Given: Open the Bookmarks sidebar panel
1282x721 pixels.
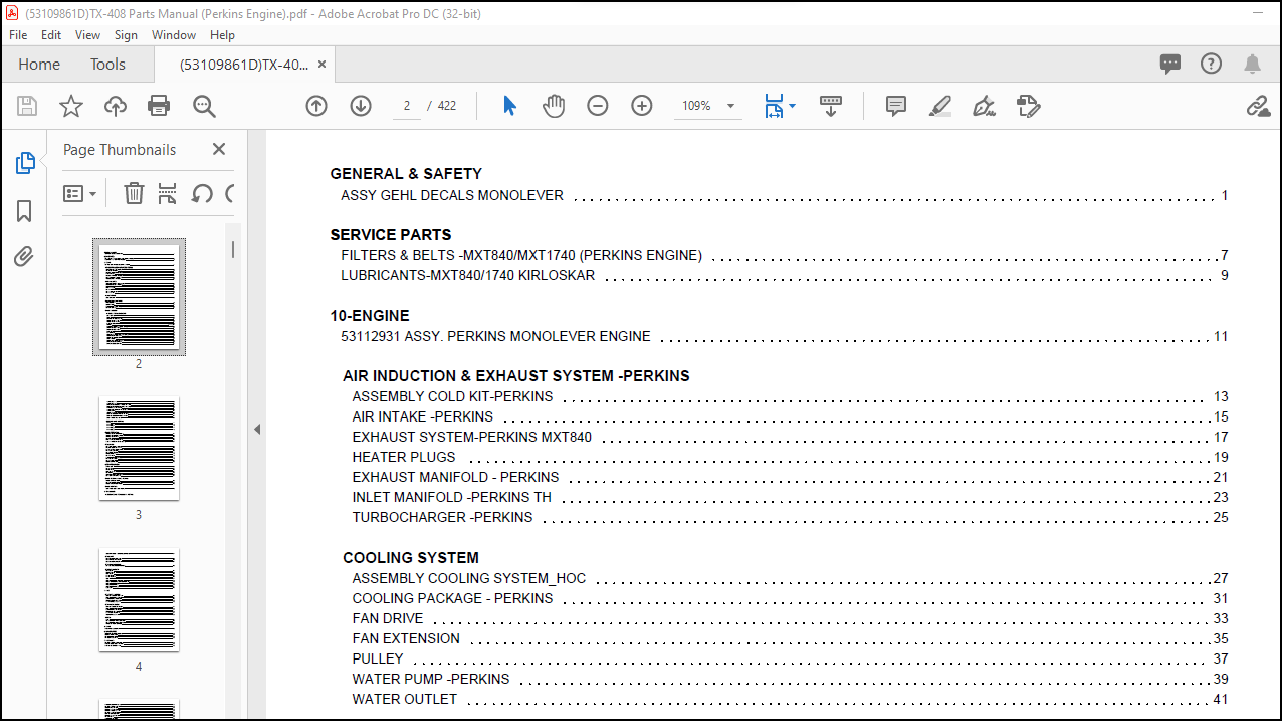Looking at the screenshot, I should pyautogui.click(x=25, y=211).
